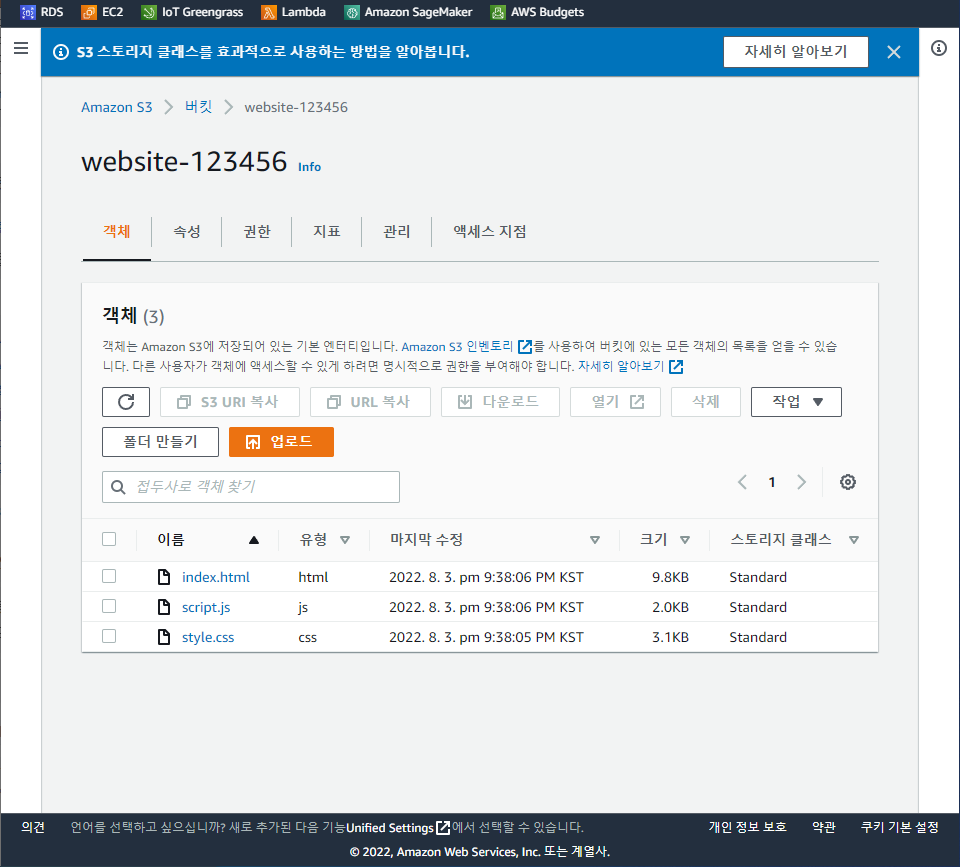Open the style.css object link
The image size is (960, 867).
tap(208, 637)
